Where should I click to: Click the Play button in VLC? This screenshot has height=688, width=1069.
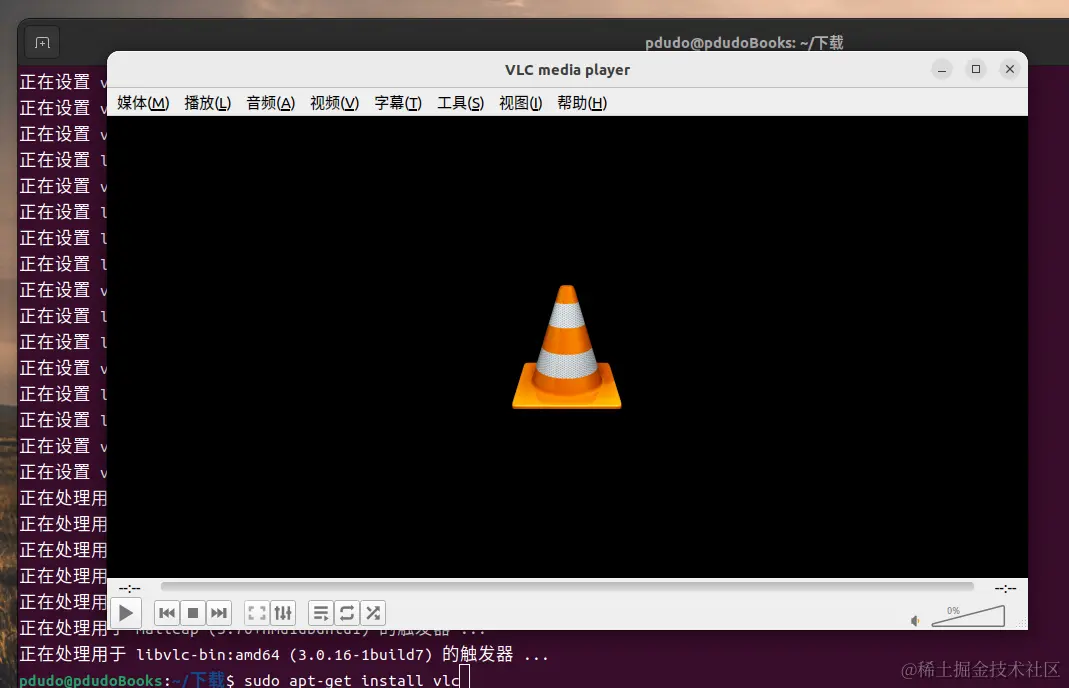tap(125, 613)
